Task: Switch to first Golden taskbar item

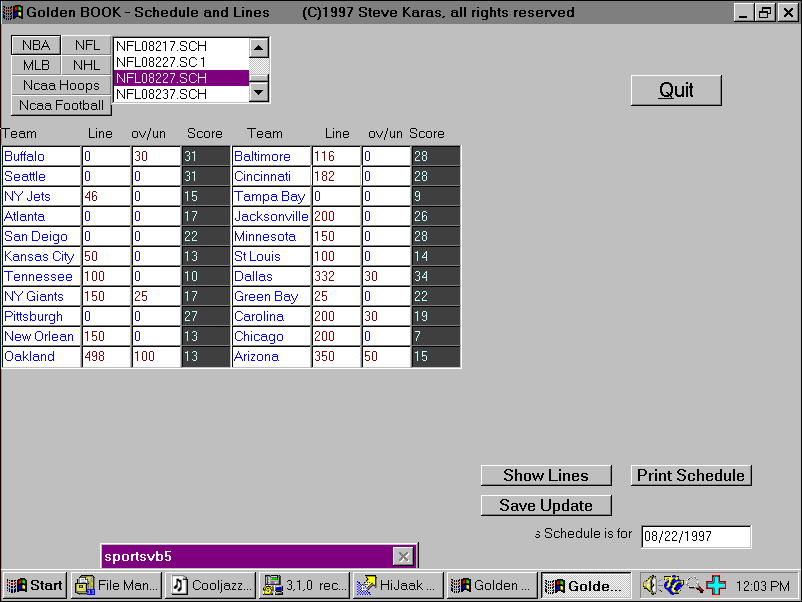Action: pyautogui.click(x=493, y=585)
